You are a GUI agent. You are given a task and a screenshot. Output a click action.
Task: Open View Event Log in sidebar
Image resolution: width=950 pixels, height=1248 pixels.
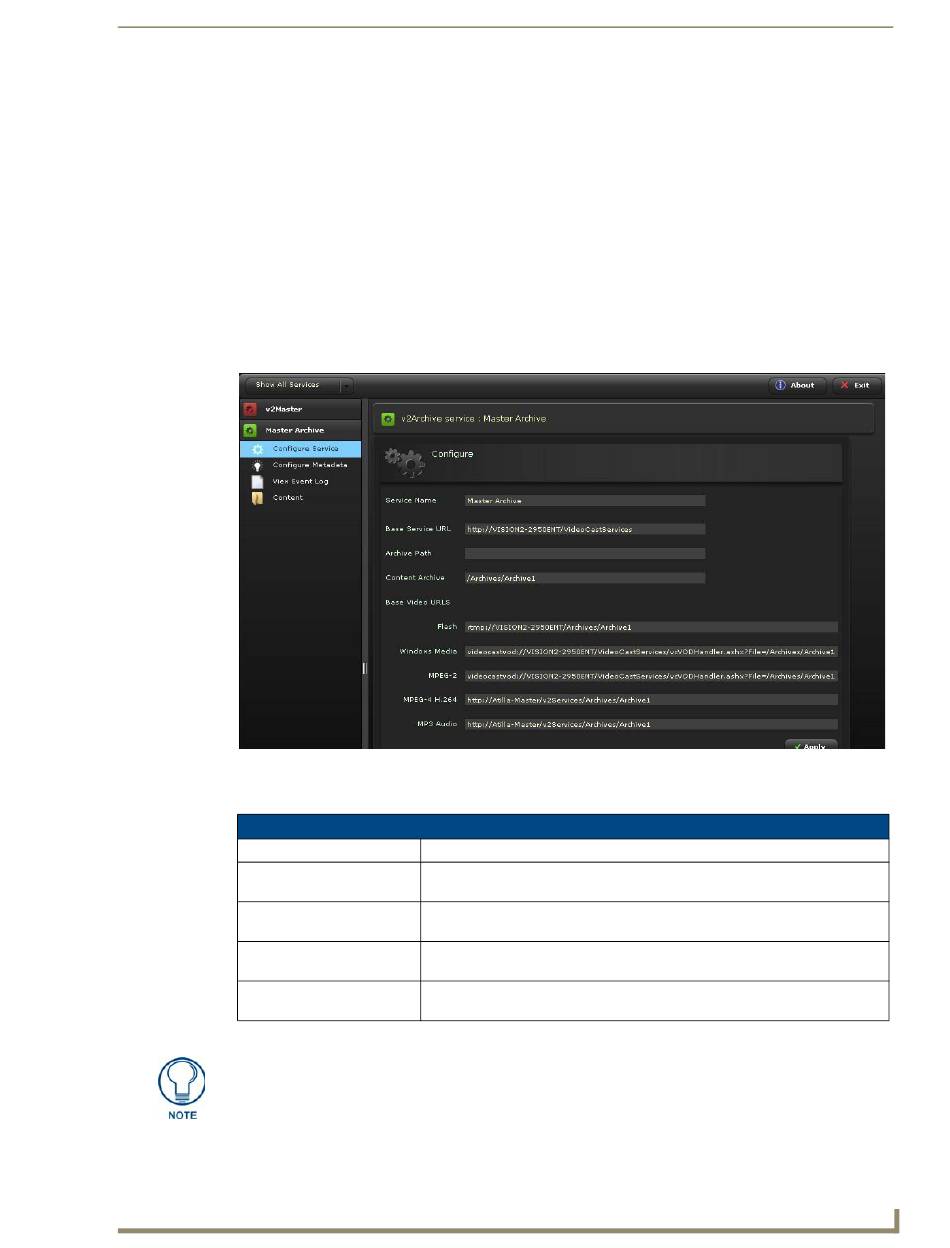coord(300,481)
